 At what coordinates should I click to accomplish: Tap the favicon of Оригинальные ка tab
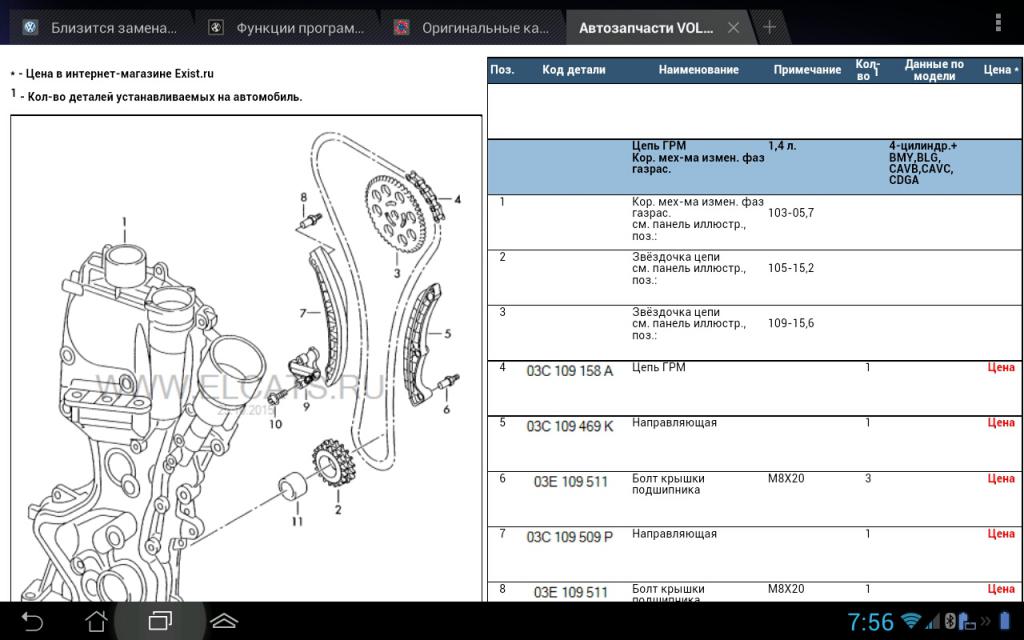point(401,27)
